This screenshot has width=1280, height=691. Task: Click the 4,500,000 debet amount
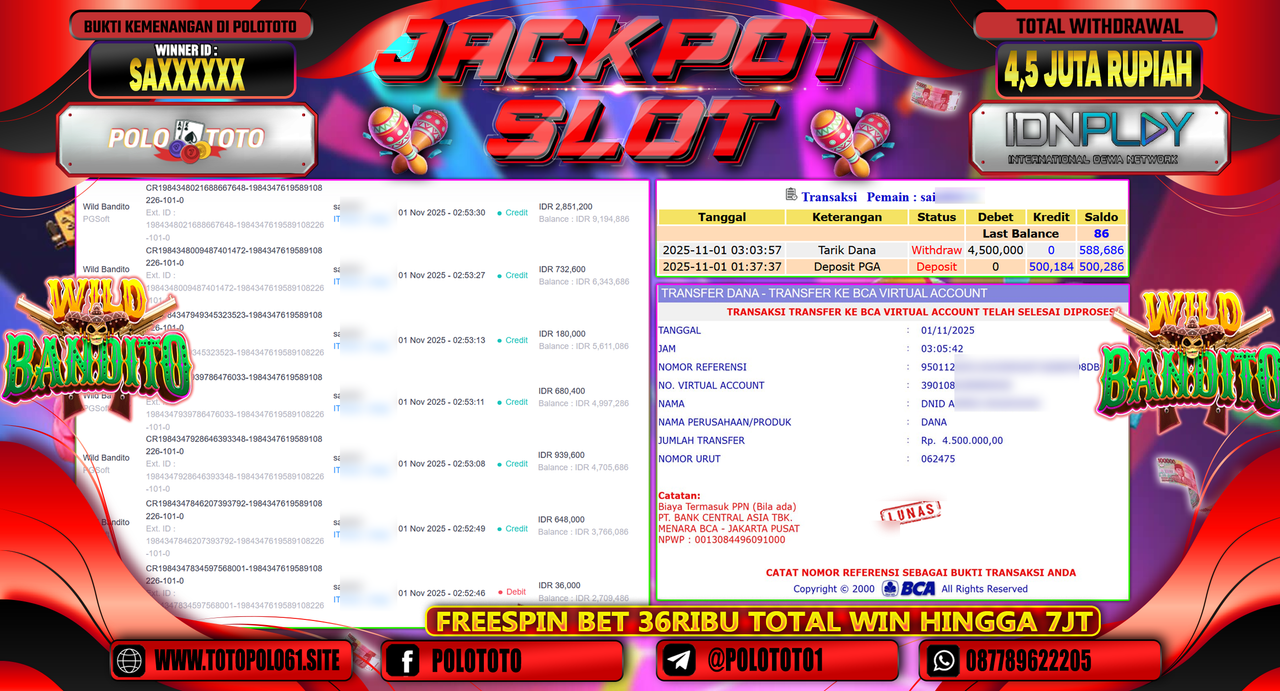point(995,250)
